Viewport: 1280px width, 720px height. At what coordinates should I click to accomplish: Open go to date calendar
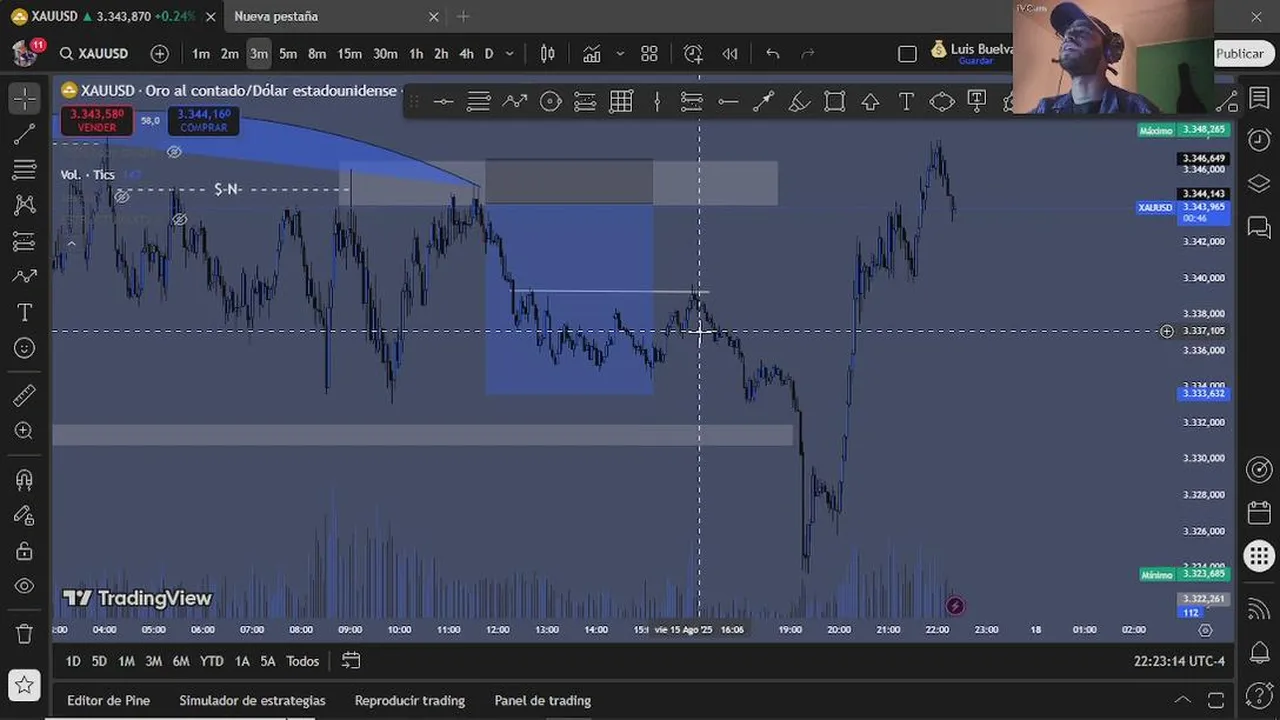[x=351, y=660]
